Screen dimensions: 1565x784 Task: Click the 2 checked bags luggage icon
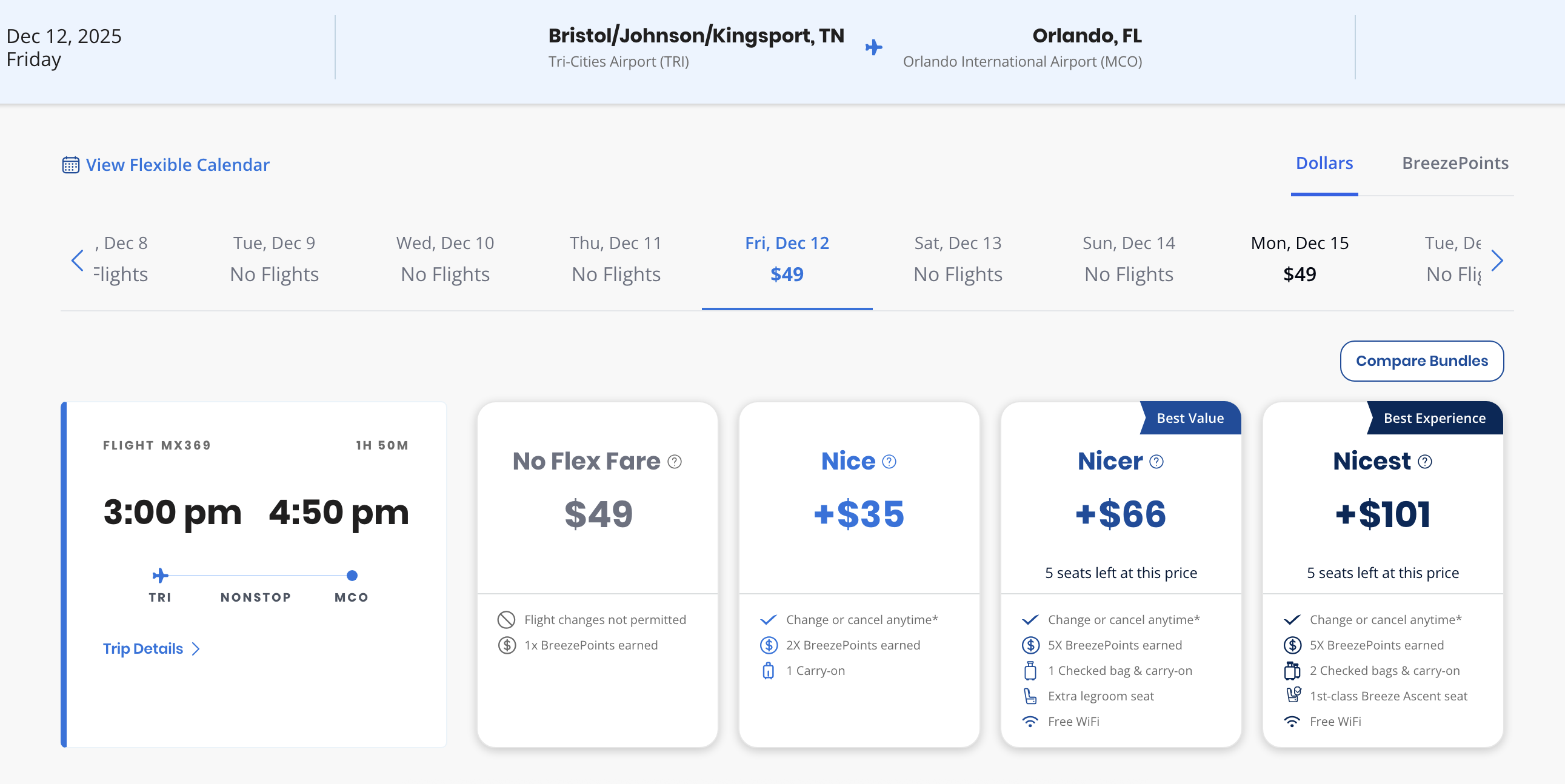pos(1292,671)
